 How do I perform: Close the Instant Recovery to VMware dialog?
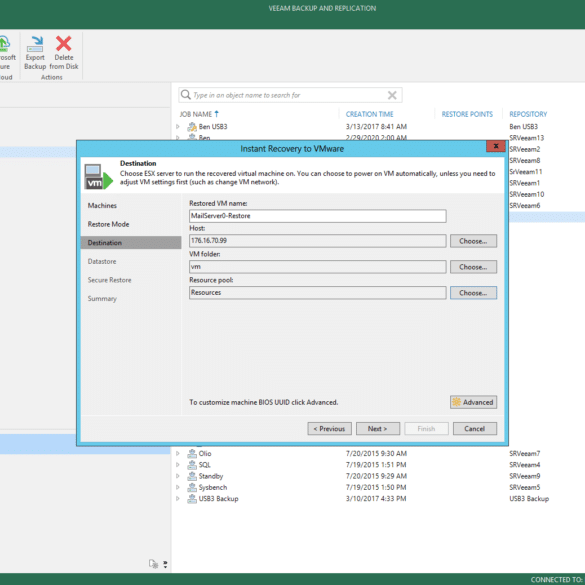[495, 146]
